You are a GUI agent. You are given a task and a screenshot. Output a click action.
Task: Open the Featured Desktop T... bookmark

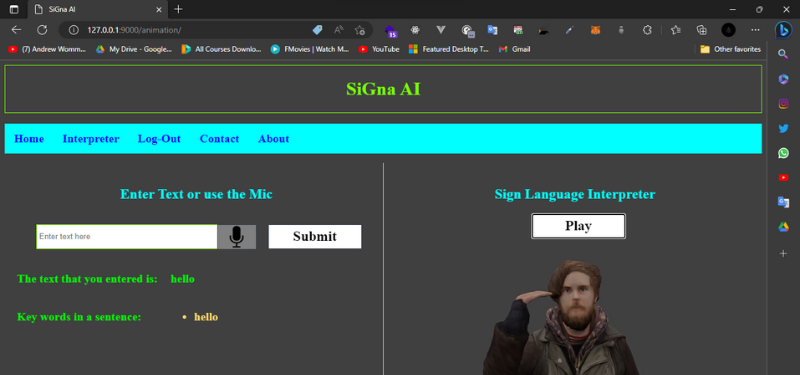coord(449,49)
